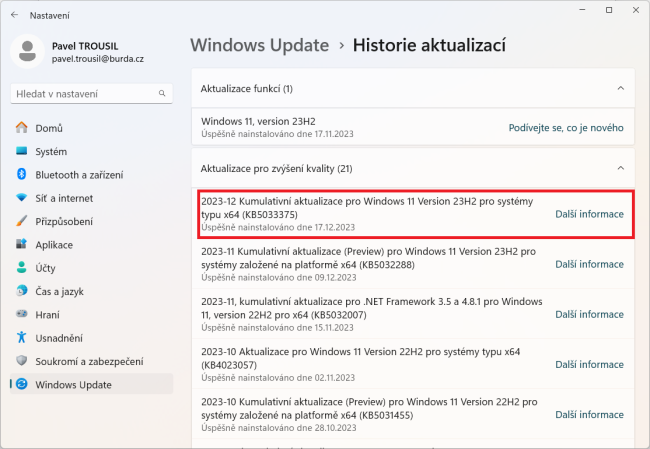Click the Pavel TROUSIL account name
The width and height of the screenshot is (650, 449).
click(85, 46)
